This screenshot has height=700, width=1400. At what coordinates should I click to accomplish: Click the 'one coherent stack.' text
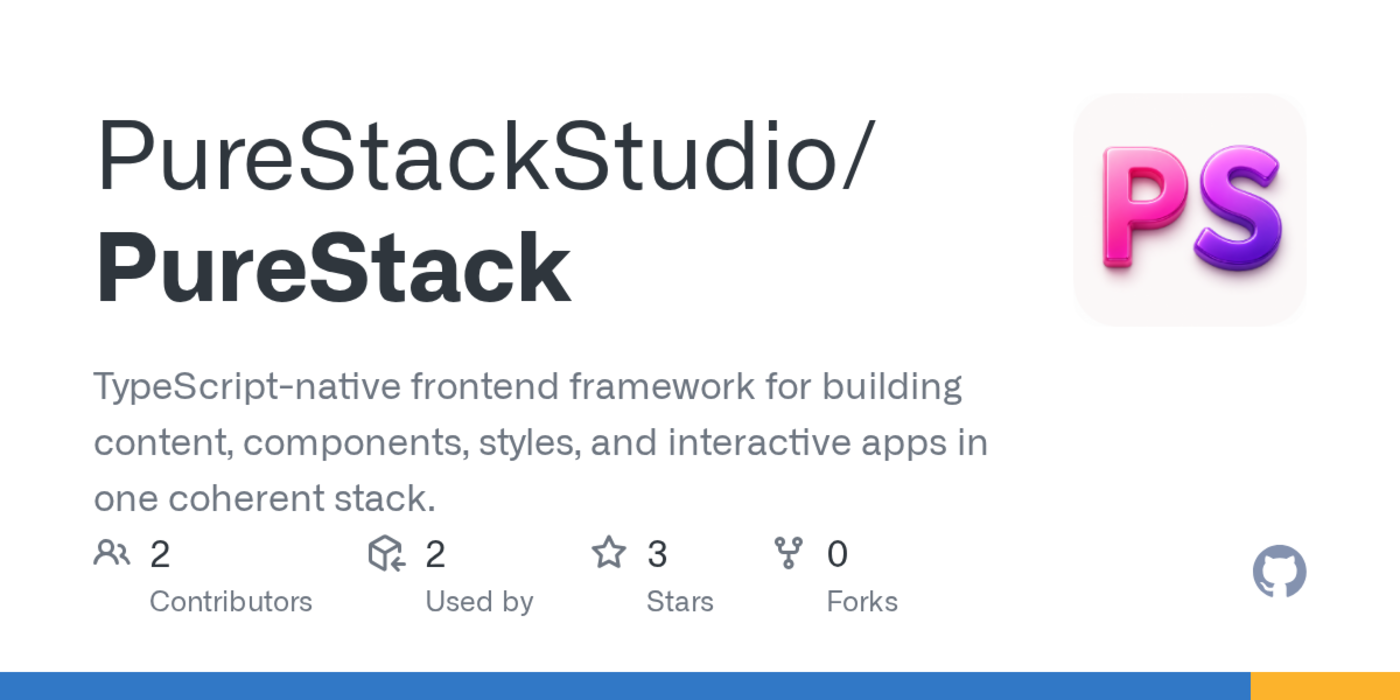tap(265, 499)
